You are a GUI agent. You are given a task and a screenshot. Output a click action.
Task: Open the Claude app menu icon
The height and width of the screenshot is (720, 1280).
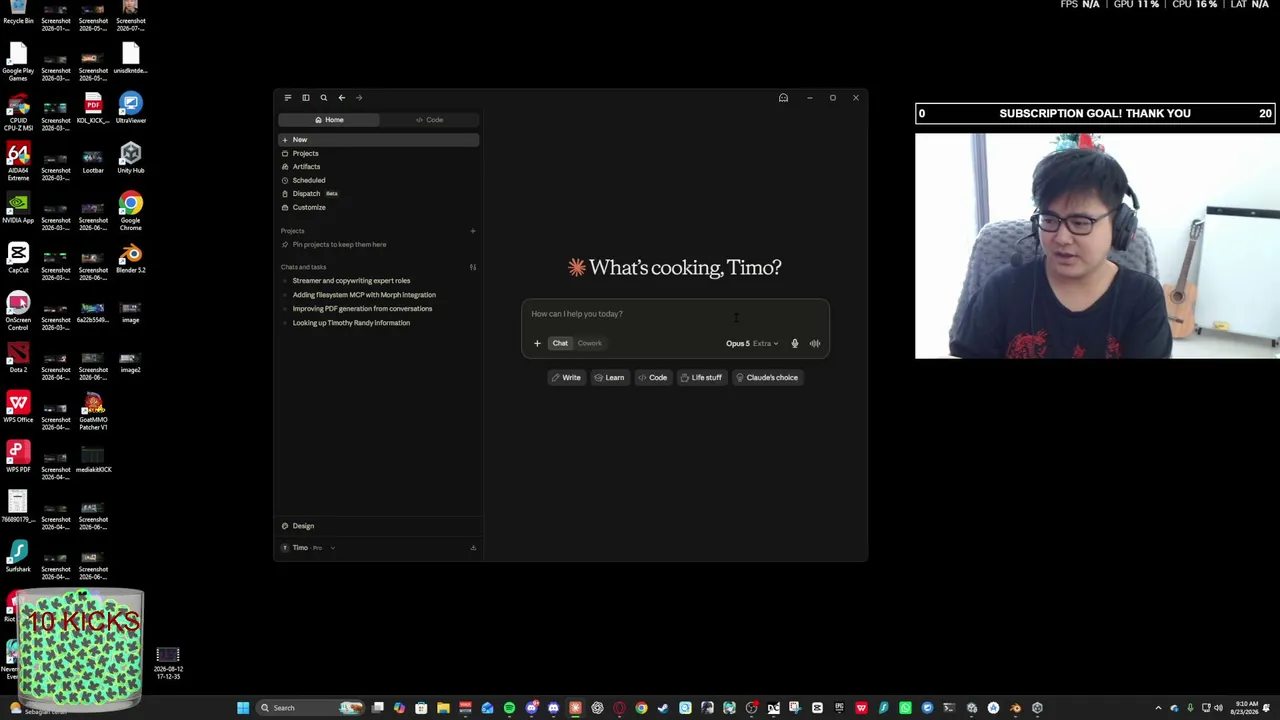[287, 98]
